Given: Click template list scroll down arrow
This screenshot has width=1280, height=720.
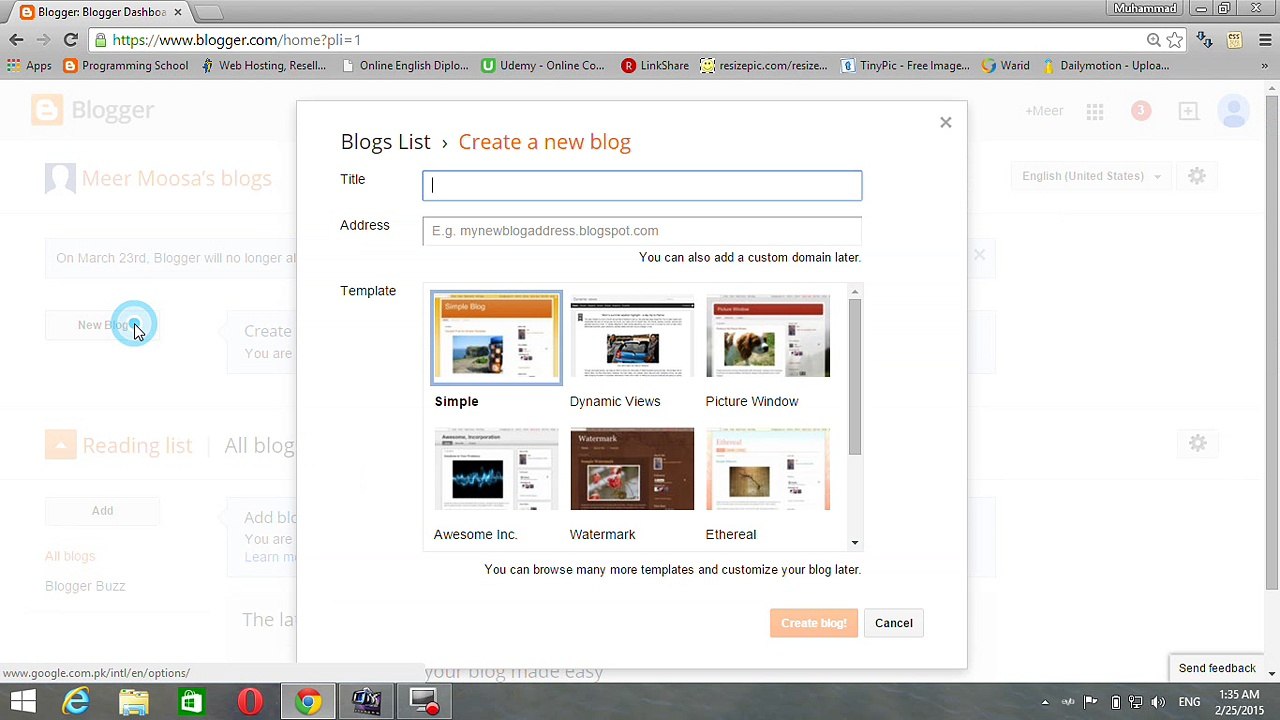Looking at the screenshot, I should (x=854, y=543).
